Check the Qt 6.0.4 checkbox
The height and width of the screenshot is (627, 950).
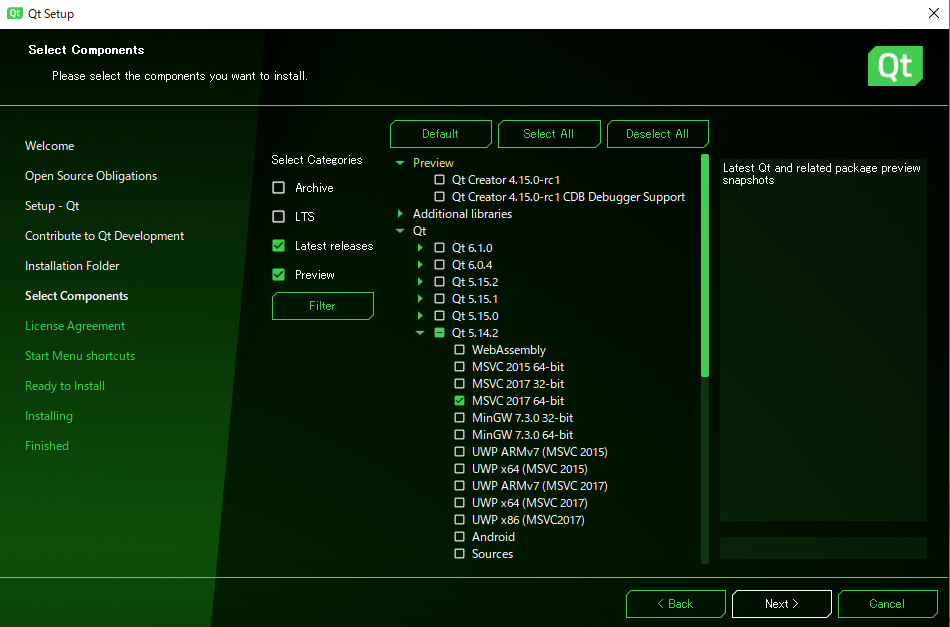[440, 265]
